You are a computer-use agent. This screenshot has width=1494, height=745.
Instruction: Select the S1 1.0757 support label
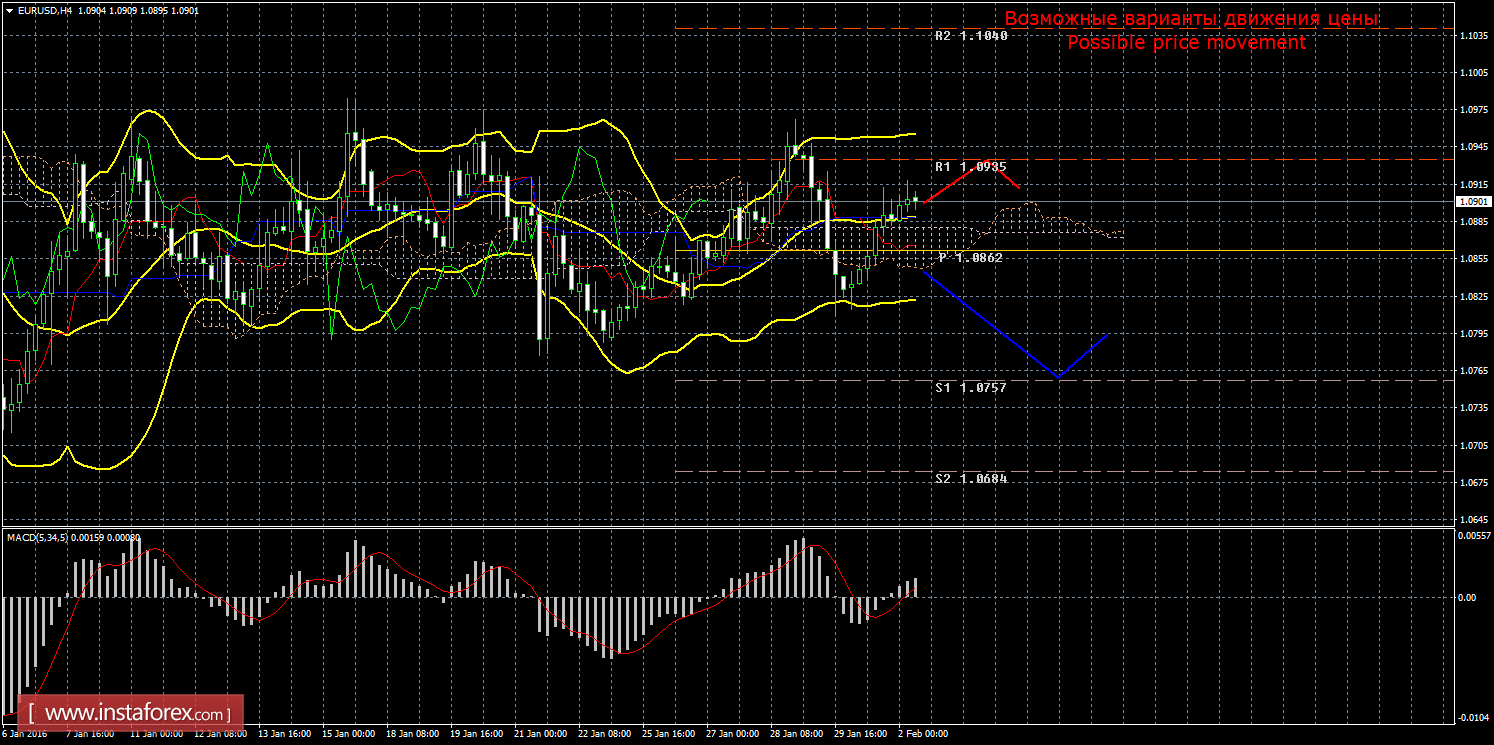pos(970,386)
